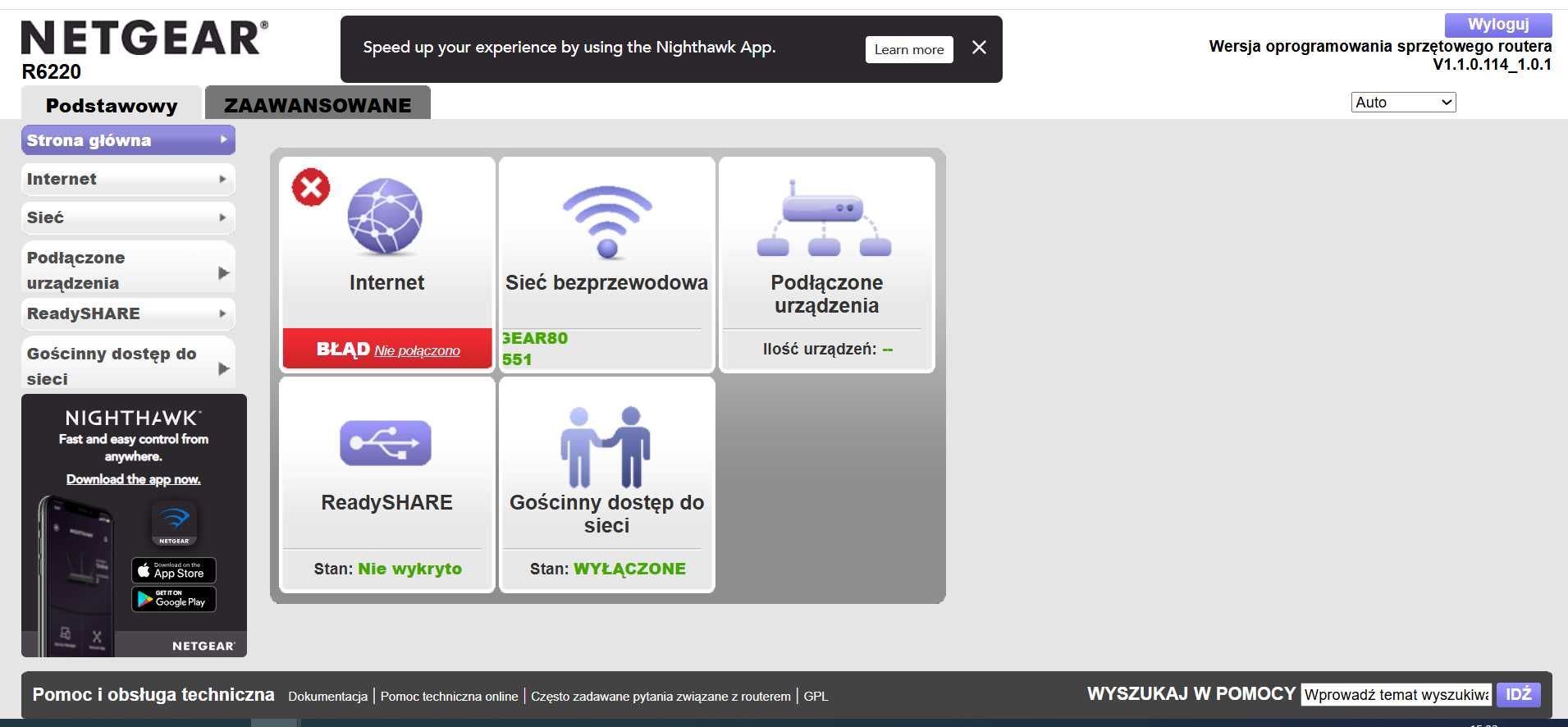The image size is (1568, 727).
Task: Click the Nighthawk phone preview image
Action: point(76,574)
